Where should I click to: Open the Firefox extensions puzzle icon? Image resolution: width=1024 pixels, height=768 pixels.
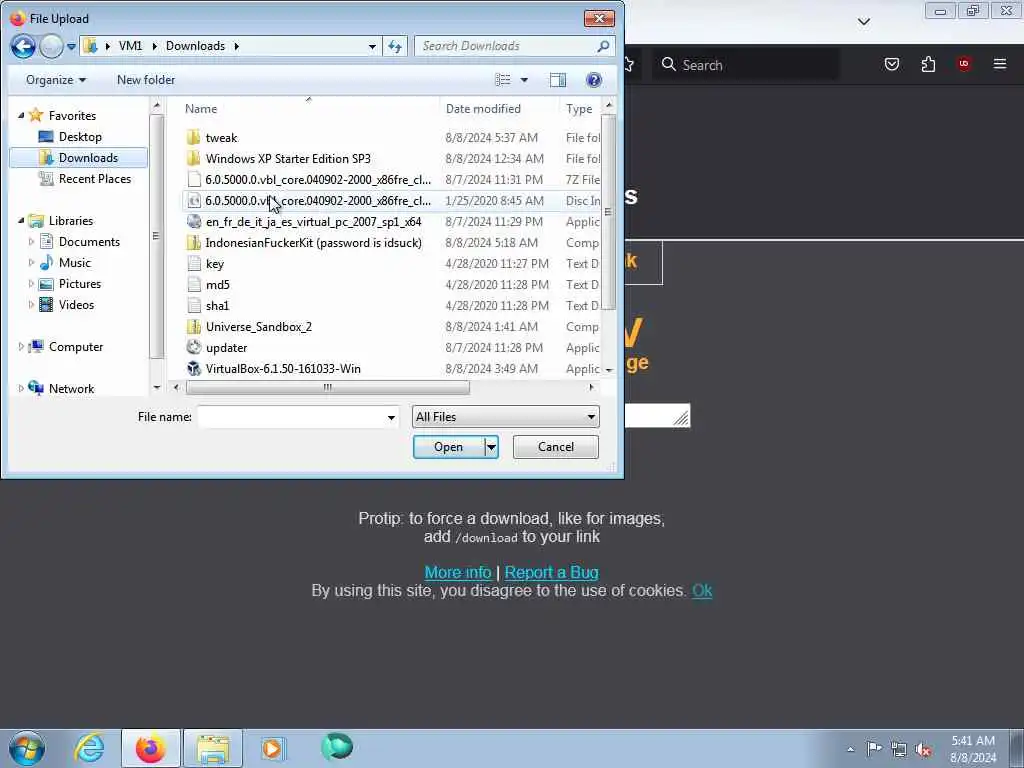pos(928,64)
